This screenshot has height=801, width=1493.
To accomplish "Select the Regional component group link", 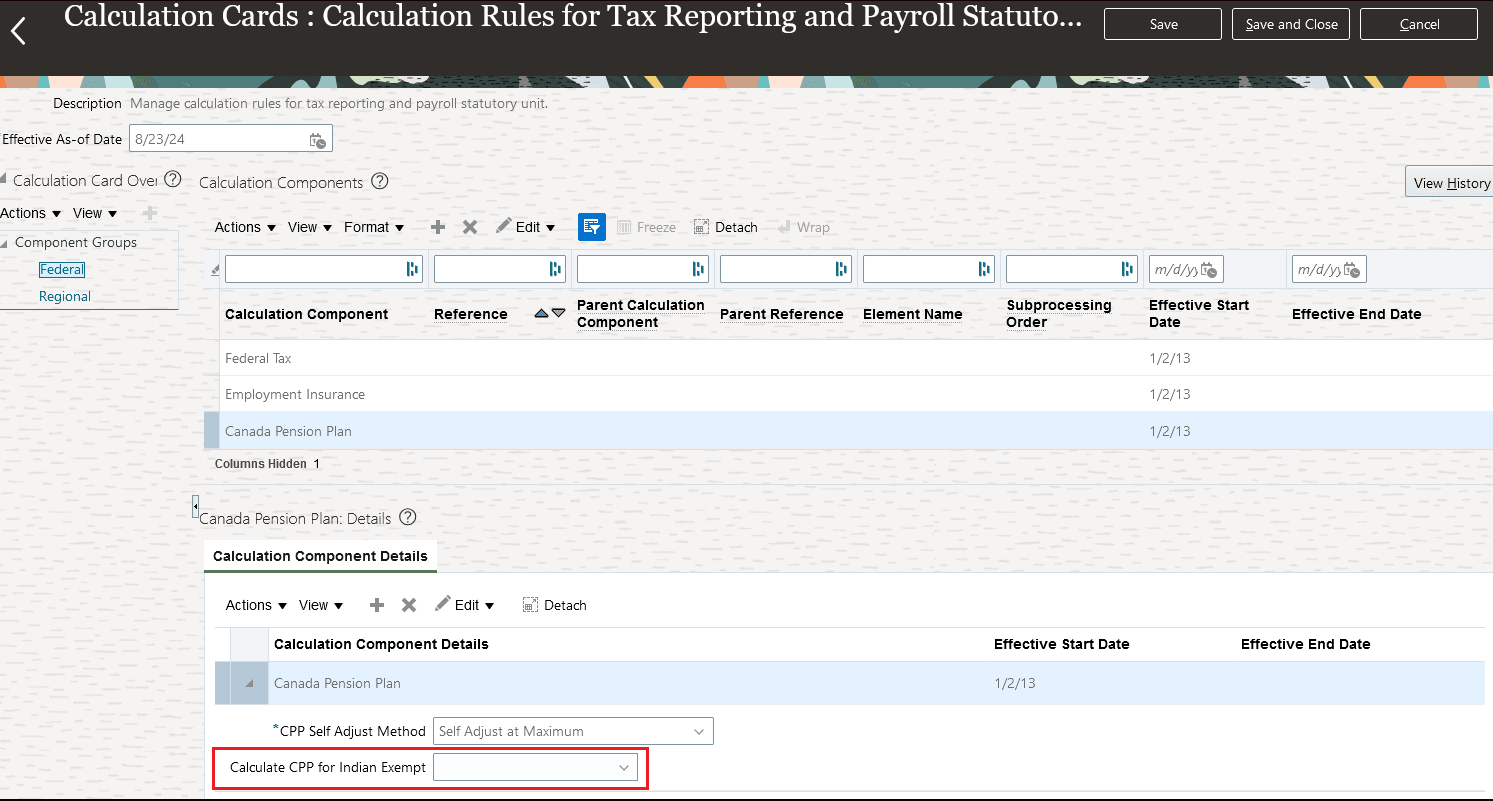I will pos(64,296).
